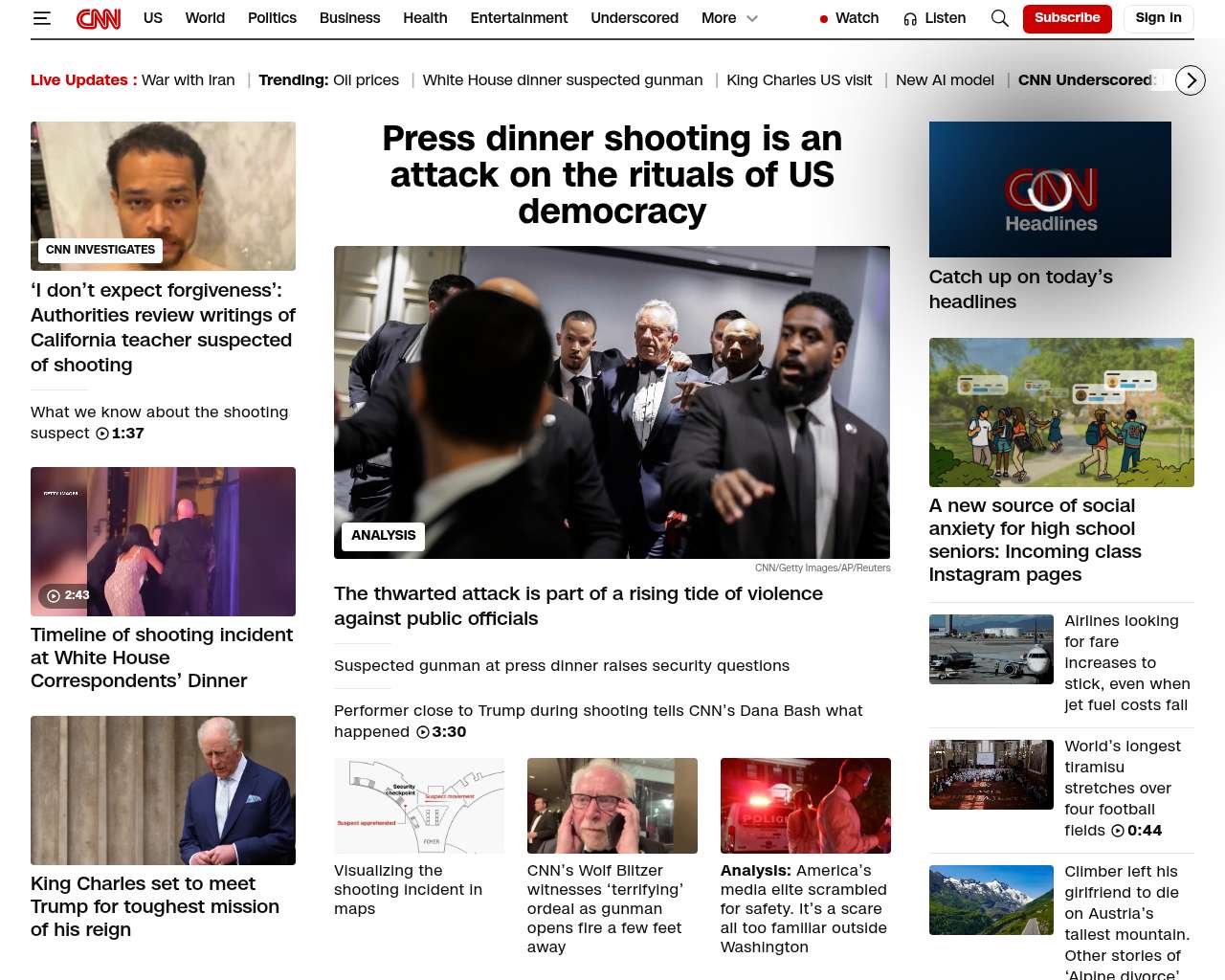Click the CNN logo
Viewport: 1225px width, 980px height.
(99, 18)
